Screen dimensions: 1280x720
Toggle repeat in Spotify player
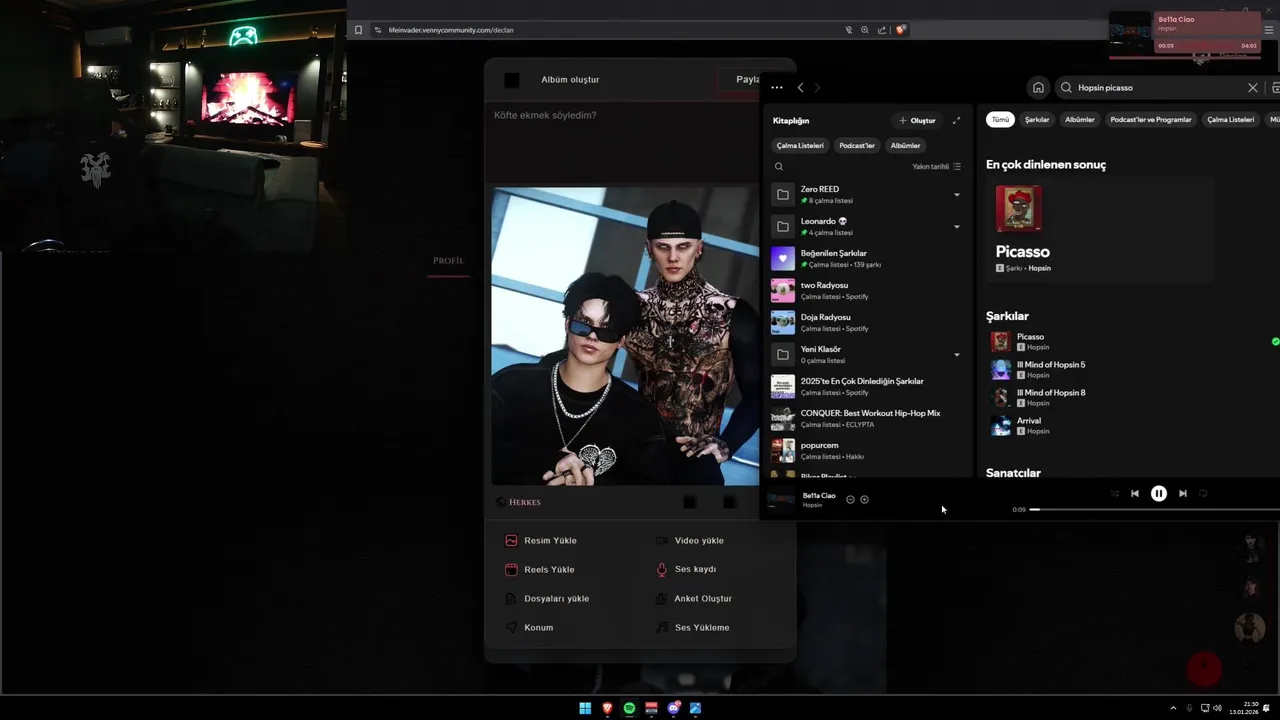(x=1203, y=493)
